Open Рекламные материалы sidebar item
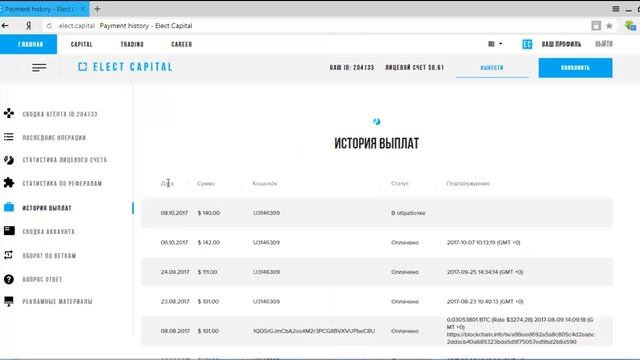This screenshot has width=640, height=360. [x=57, y=302]
